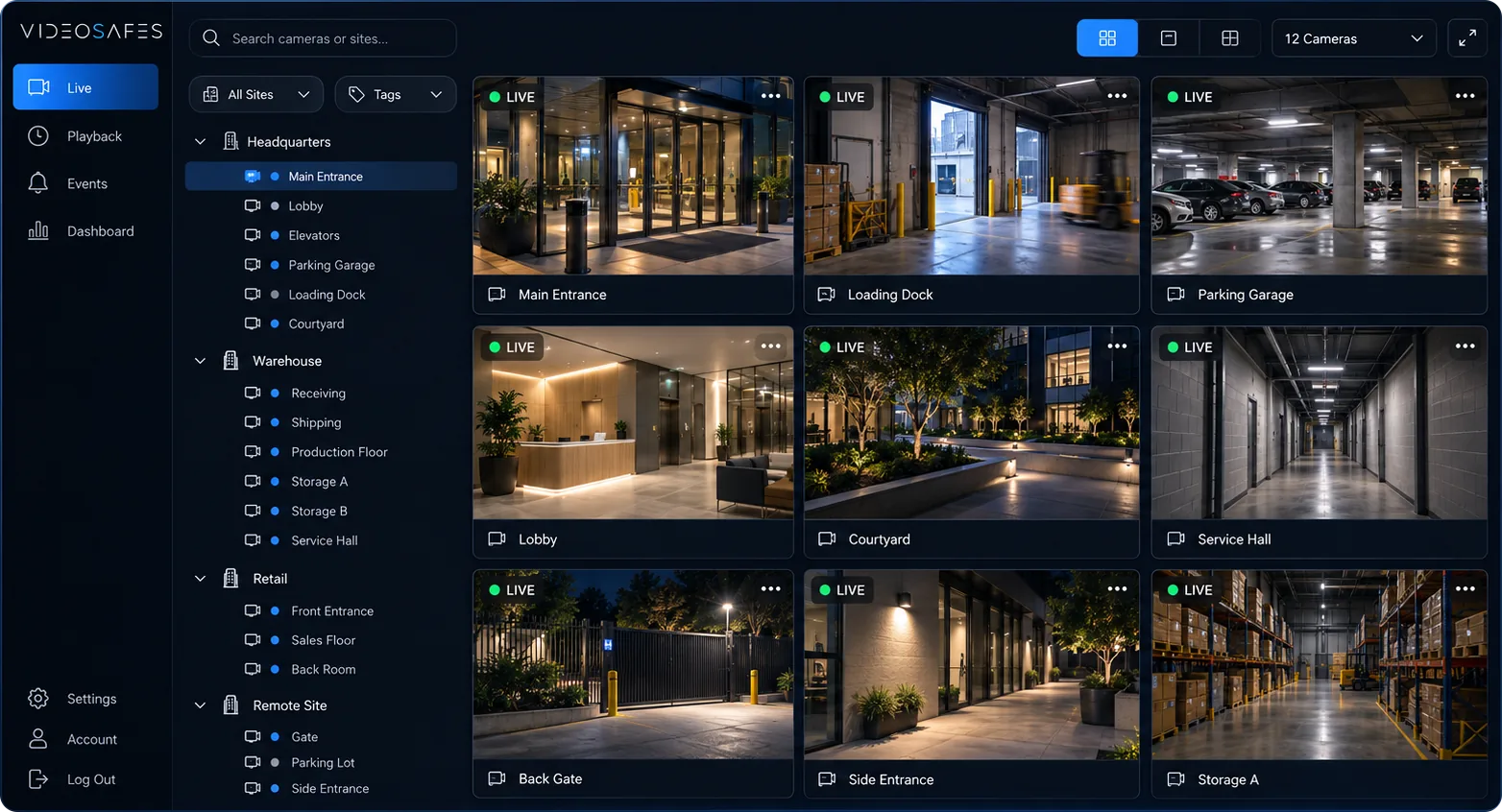
Task: Open more options on Back Gate tile
Action: click(x=770, y=589)
